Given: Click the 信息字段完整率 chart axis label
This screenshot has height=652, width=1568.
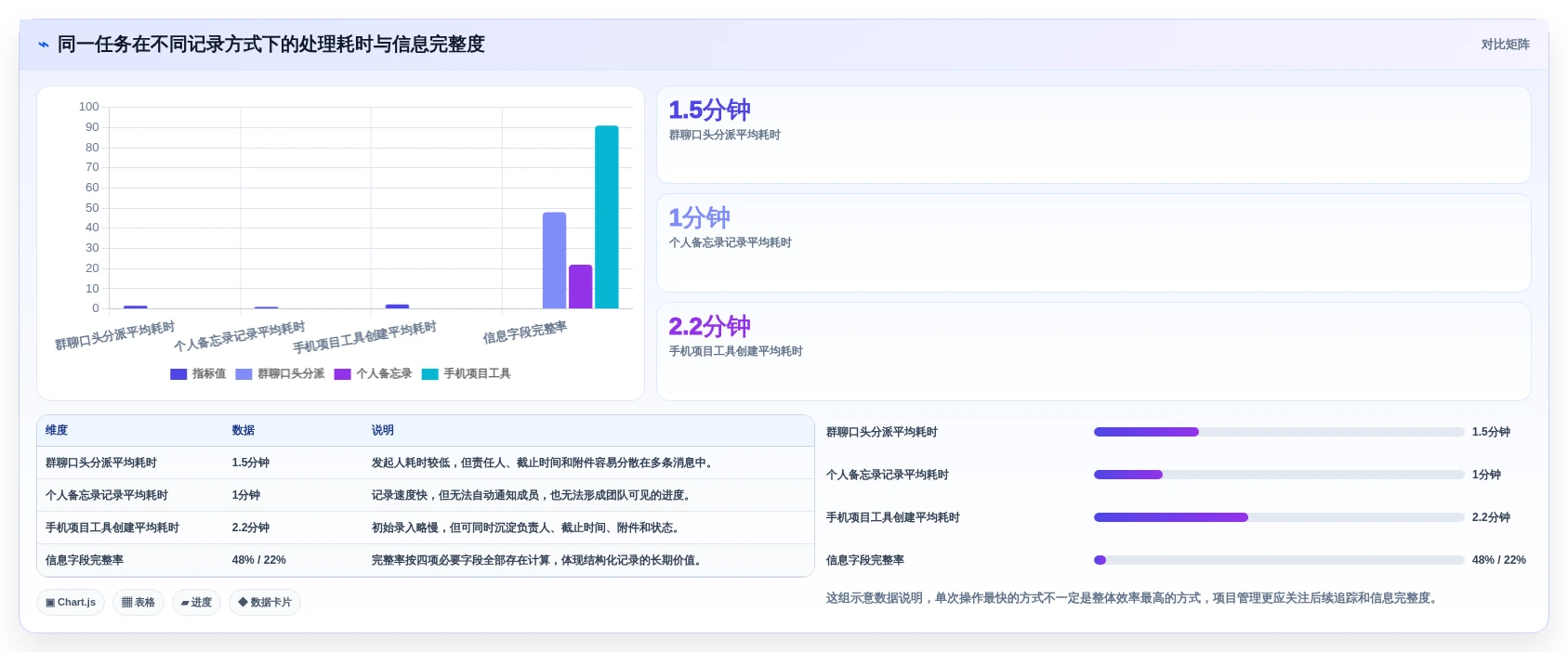Looking at the screenshot, I should [525, 333].
